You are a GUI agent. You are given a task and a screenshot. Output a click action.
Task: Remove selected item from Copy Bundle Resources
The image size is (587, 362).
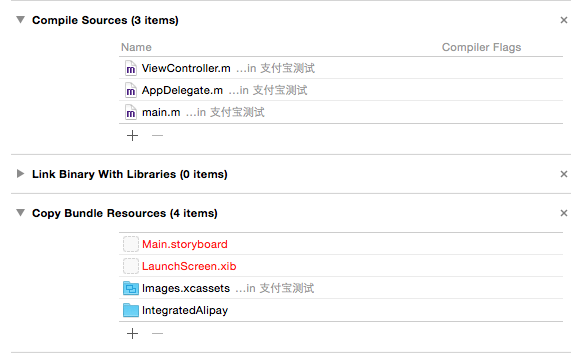pyautogui.click(x=158, y=334)
